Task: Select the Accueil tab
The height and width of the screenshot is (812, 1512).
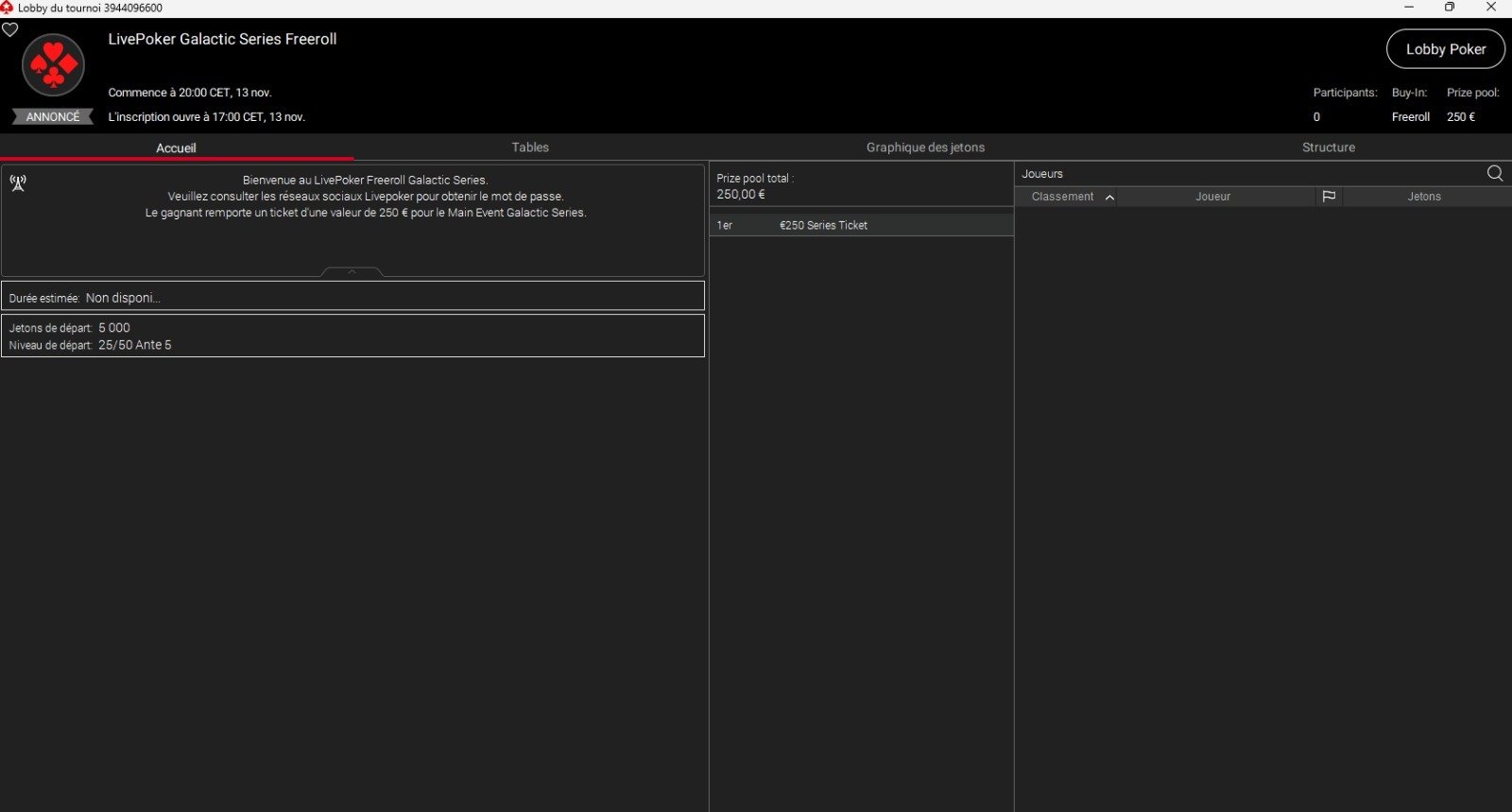Action: click(x=176, y=147)
